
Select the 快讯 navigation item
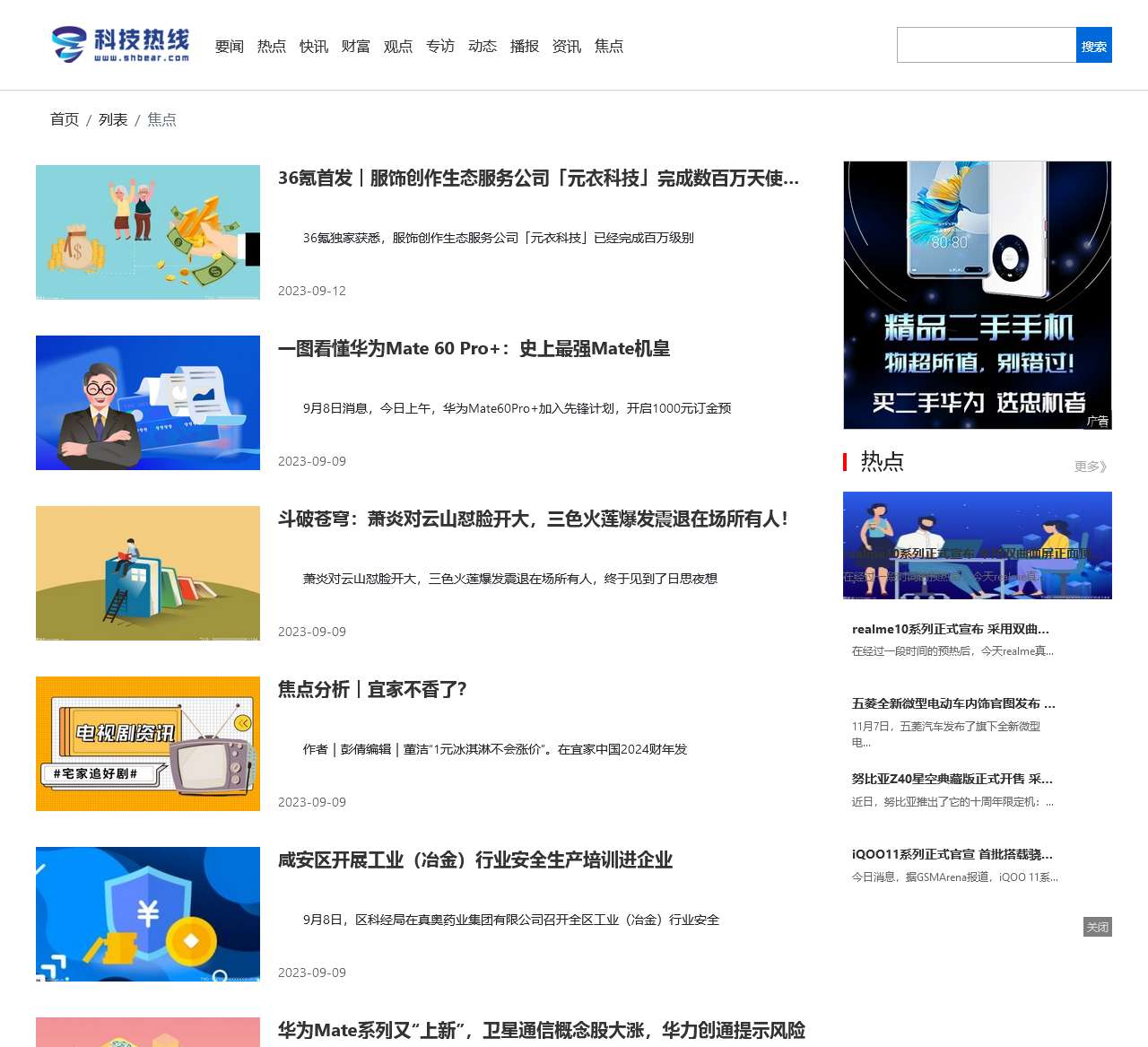pyautogui.click(x=313, y=46)
